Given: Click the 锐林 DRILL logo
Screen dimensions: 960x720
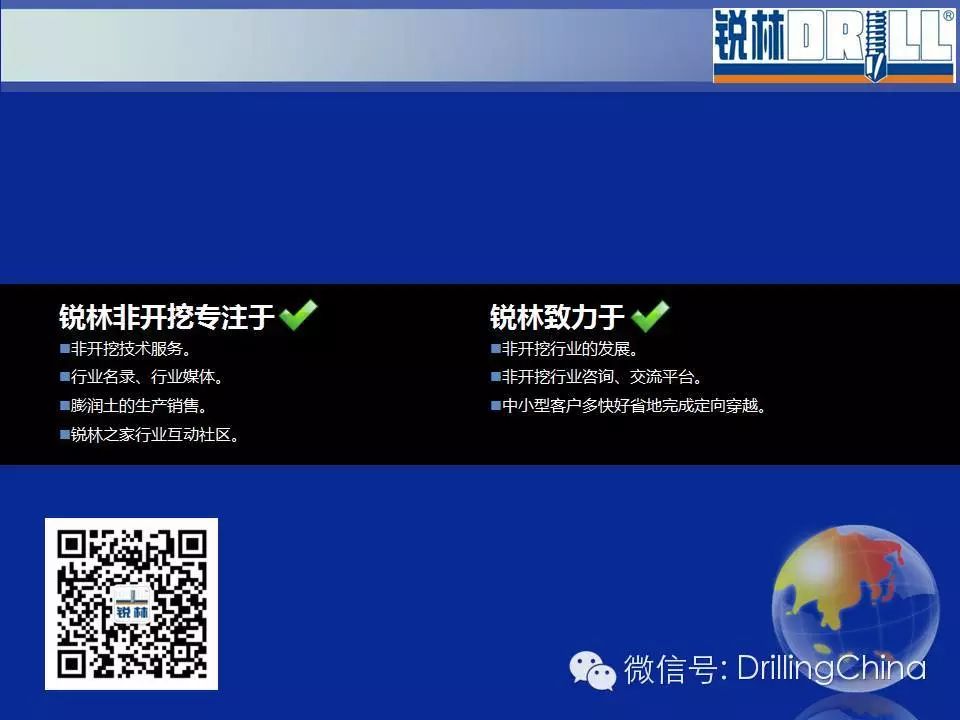Looking at the screenshot, I should (834, 45).
